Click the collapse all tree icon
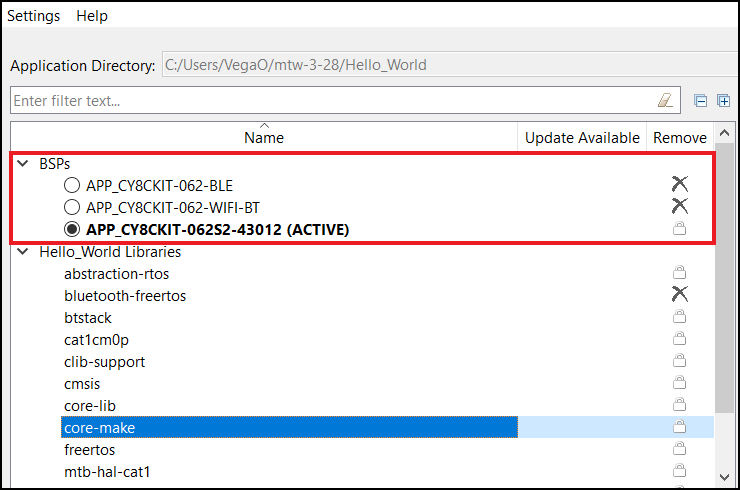This screenshot has width=740, height=490. 700,101
